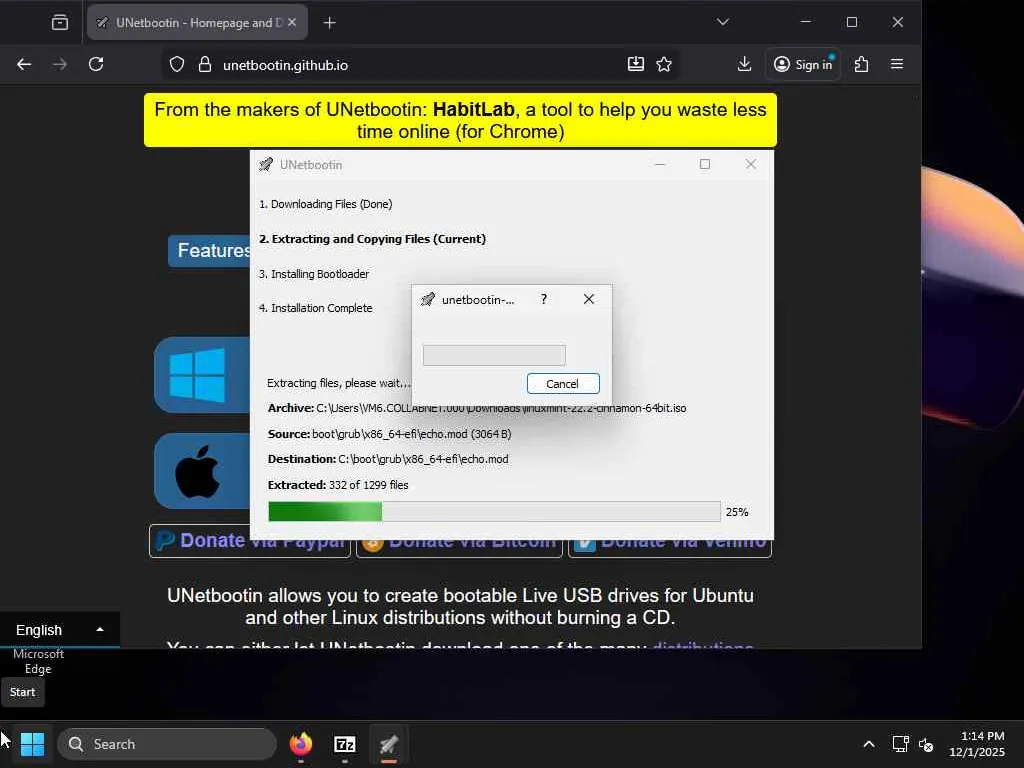The image size is (1024, 768).
Task: Click Donate via Bitcoin button
Action: pos(459,541)
